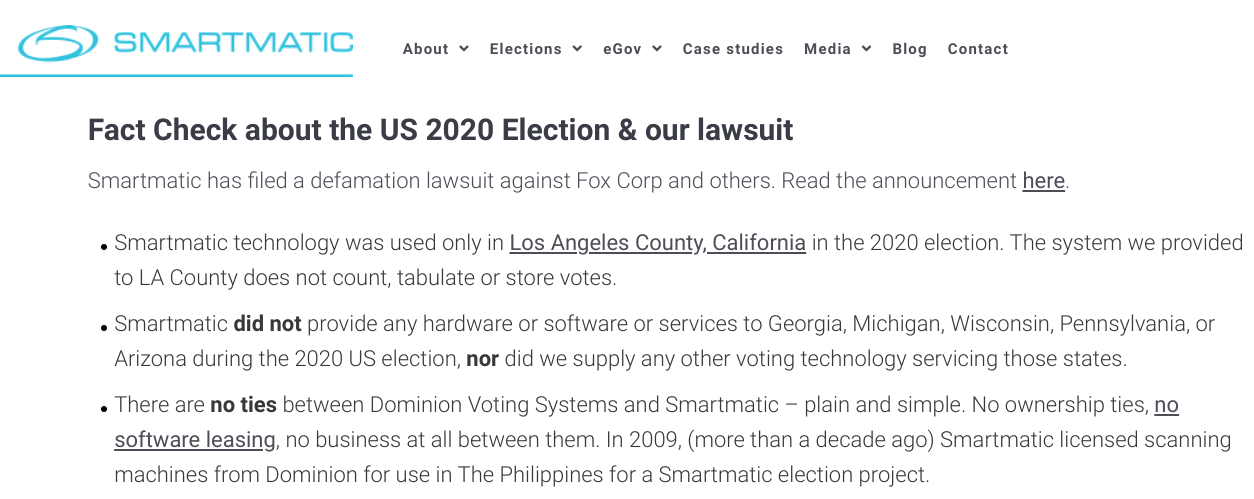Open the Los Angeles County, California link
This screenshot has width=1254, height=499.
pyautogui.click(x=657, y=242)
